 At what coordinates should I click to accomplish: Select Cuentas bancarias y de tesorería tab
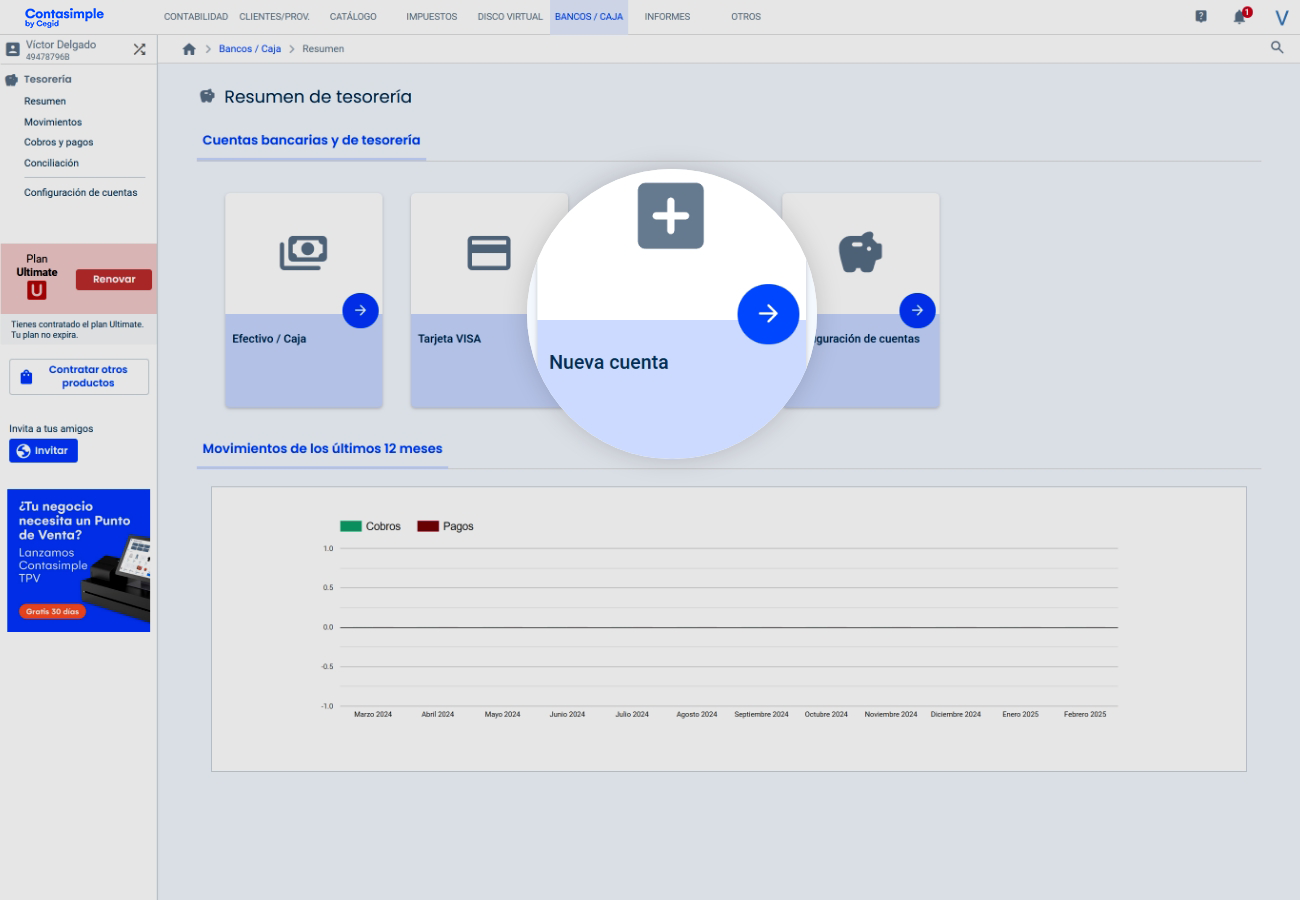[311, 140]
